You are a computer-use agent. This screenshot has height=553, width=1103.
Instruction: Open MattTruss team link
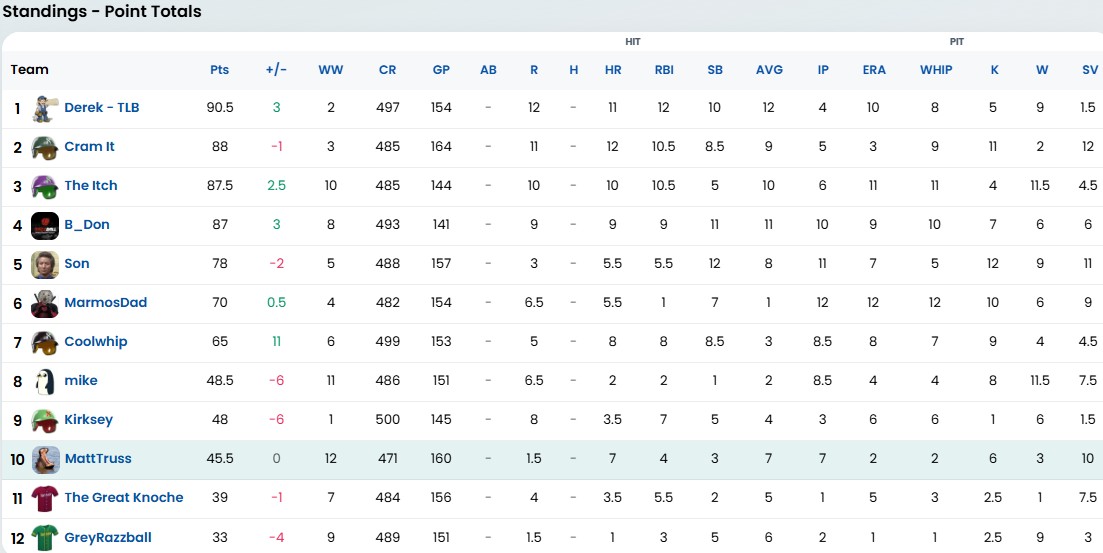[97, 459]
